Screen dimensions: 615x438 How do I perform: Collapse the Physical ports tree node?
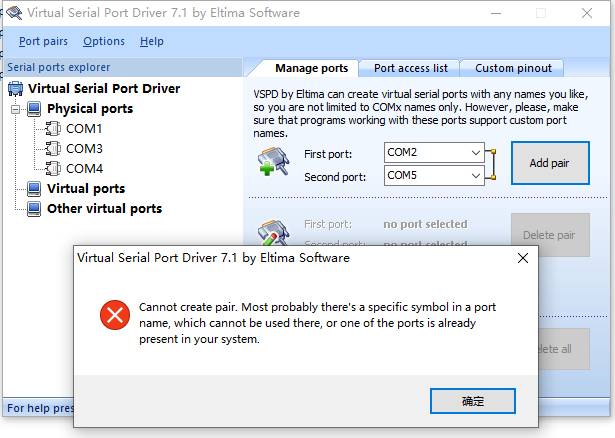click(x=16, y=109)
